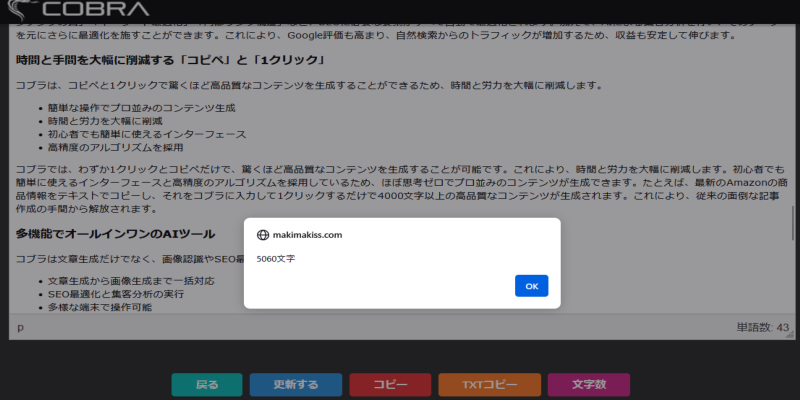The width and height of the screenshot is (800, 400).
Task: Click the COBRA snake logo icon
Action: click(x=20, y=9)
